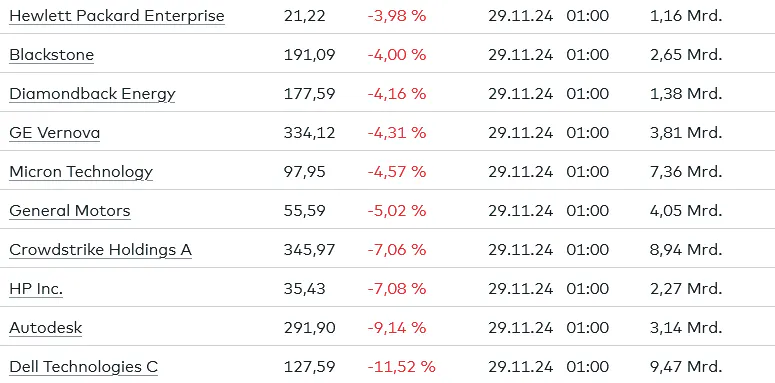Screen dimensions: 775x383
Task: Click General Motors' price 55,59
Action: [304, 211]
